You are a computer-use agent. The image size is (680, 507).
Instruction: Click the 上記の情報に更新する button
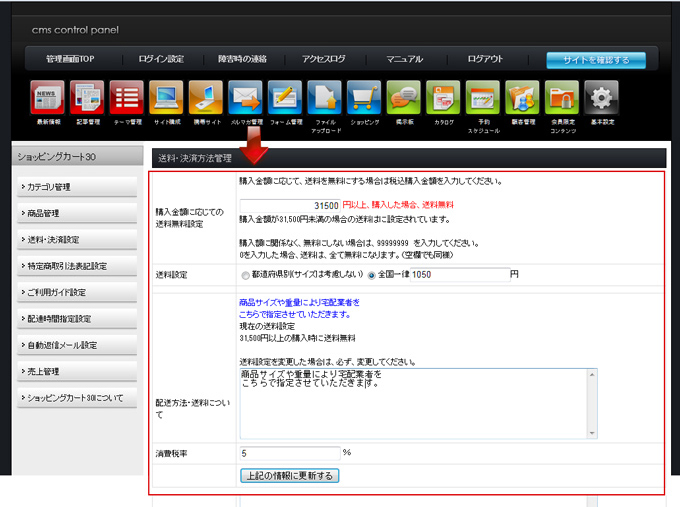click(x=290, y=475)
